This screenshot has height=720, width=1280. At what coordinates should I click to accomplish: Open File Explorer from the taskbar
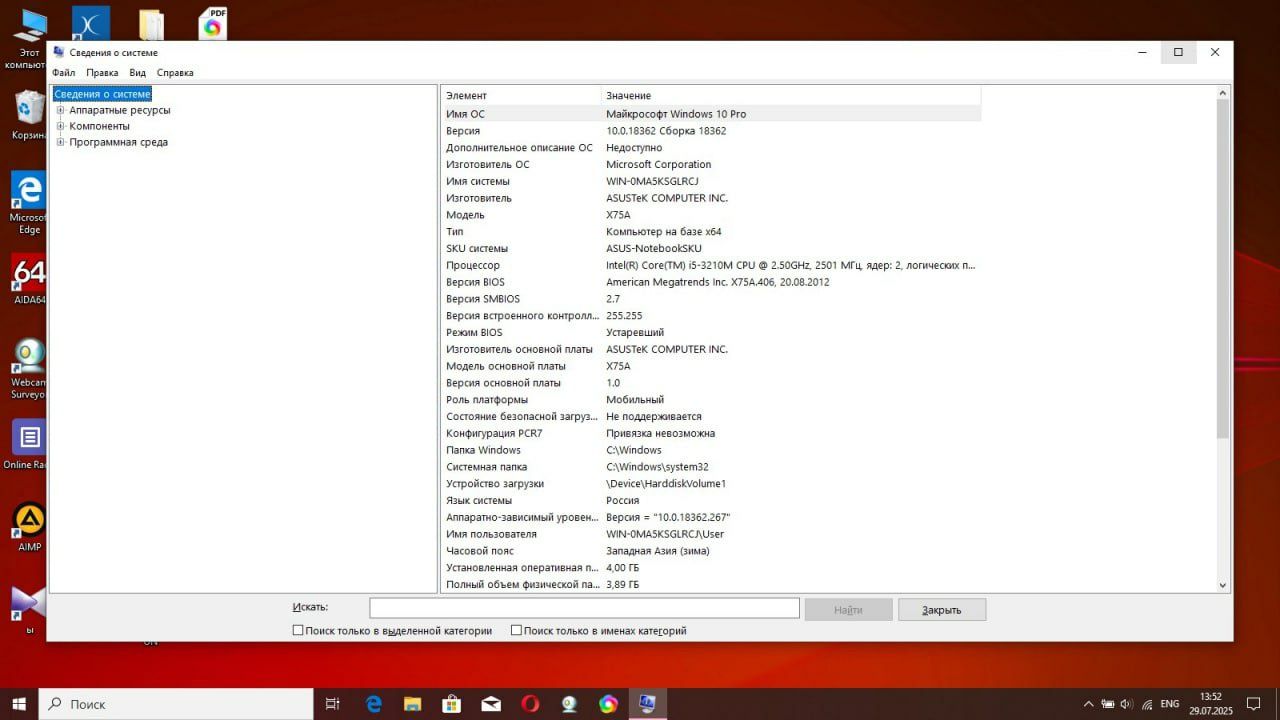click(x=412, y=704)
